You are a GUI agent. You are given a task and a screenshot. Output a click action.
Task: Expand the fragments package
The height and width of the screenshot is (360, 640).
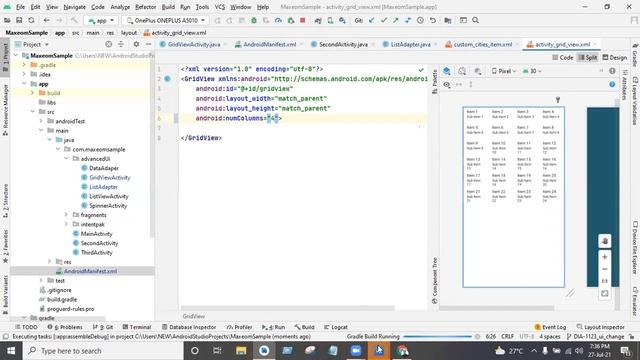pyautogui.click(x=66, y=215)
